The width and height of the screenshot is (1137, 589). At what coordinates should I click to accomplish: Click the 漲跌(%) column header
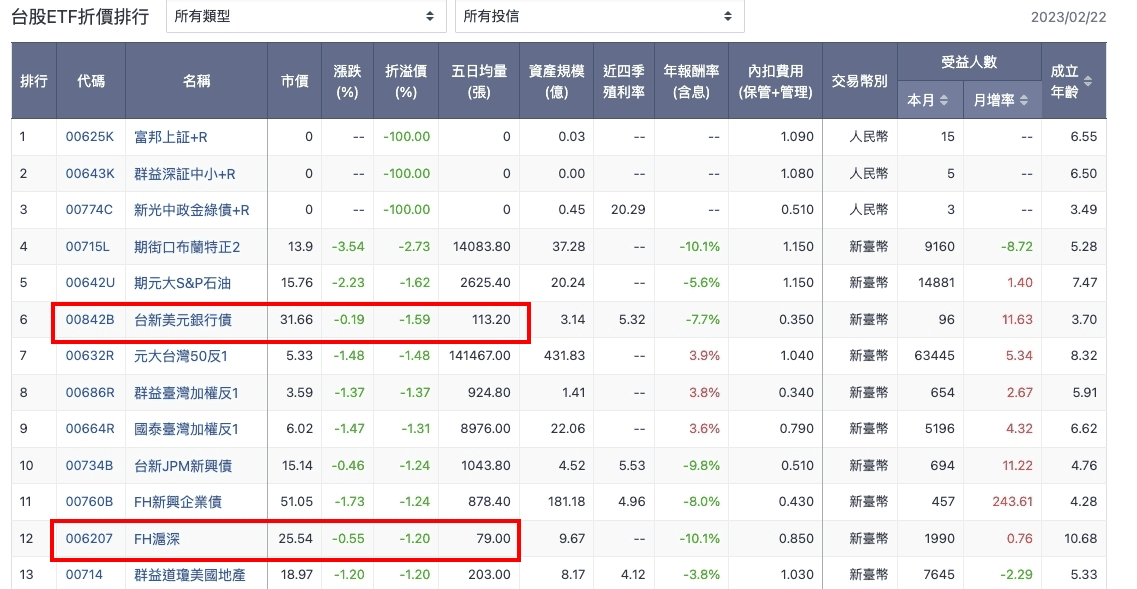pyautogui.click(x=347, y=81)
